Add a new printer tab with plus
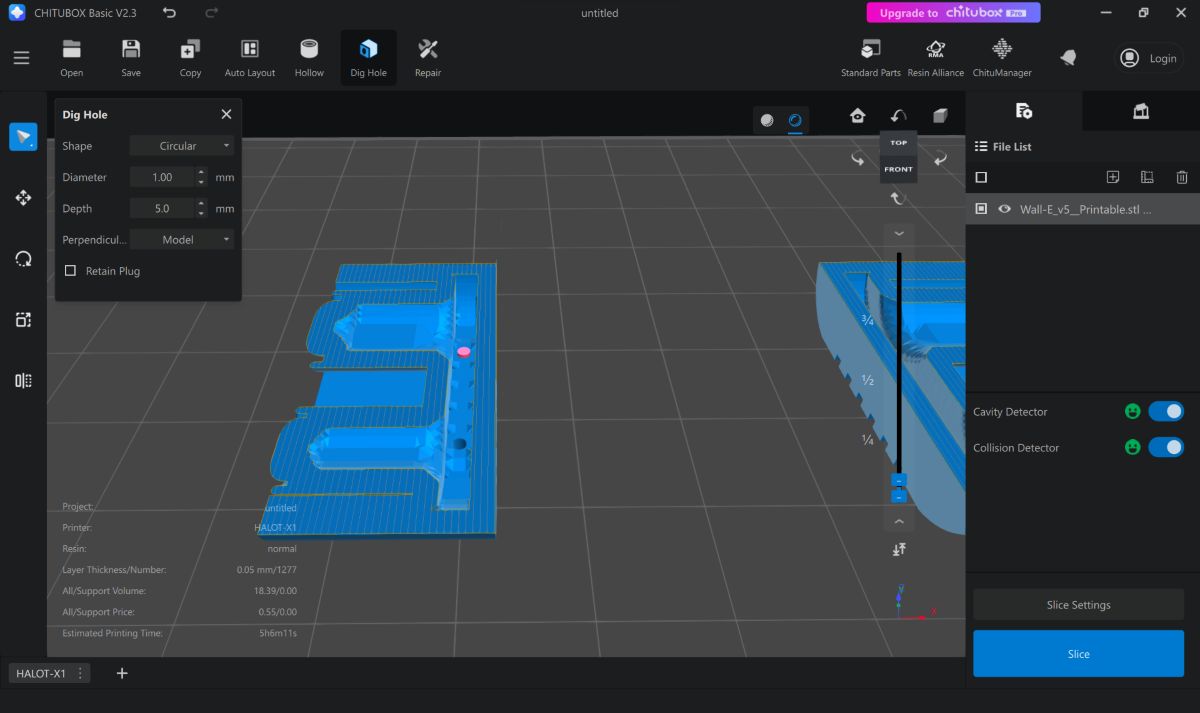 [x=122, y=673]
